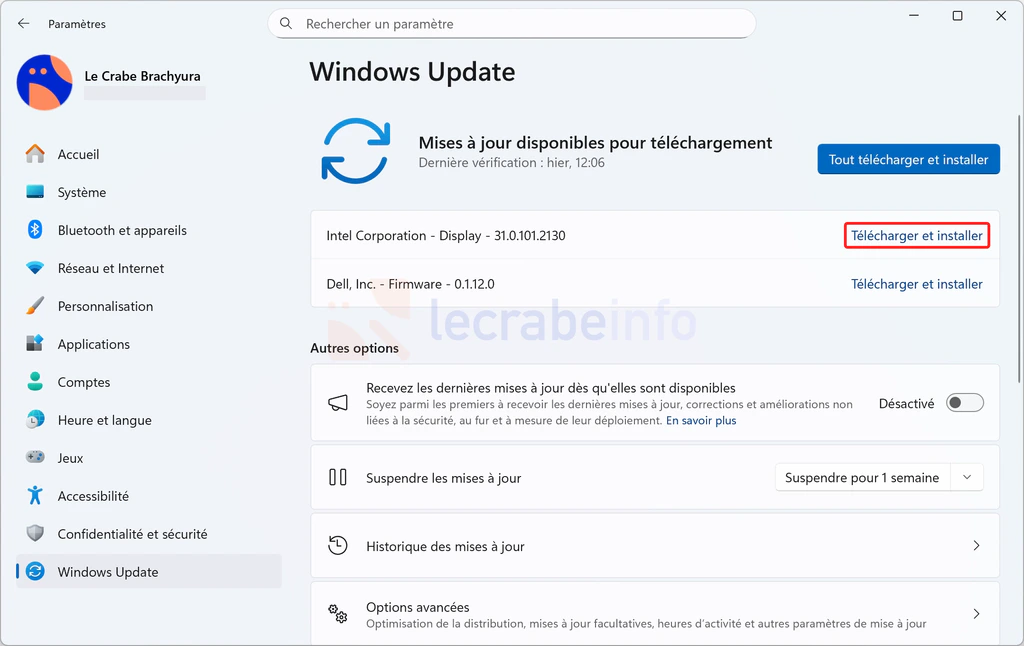
Task: Expand the Suspendre pour 1 semaine dropdown arrow
Action: tap(967, 478)
